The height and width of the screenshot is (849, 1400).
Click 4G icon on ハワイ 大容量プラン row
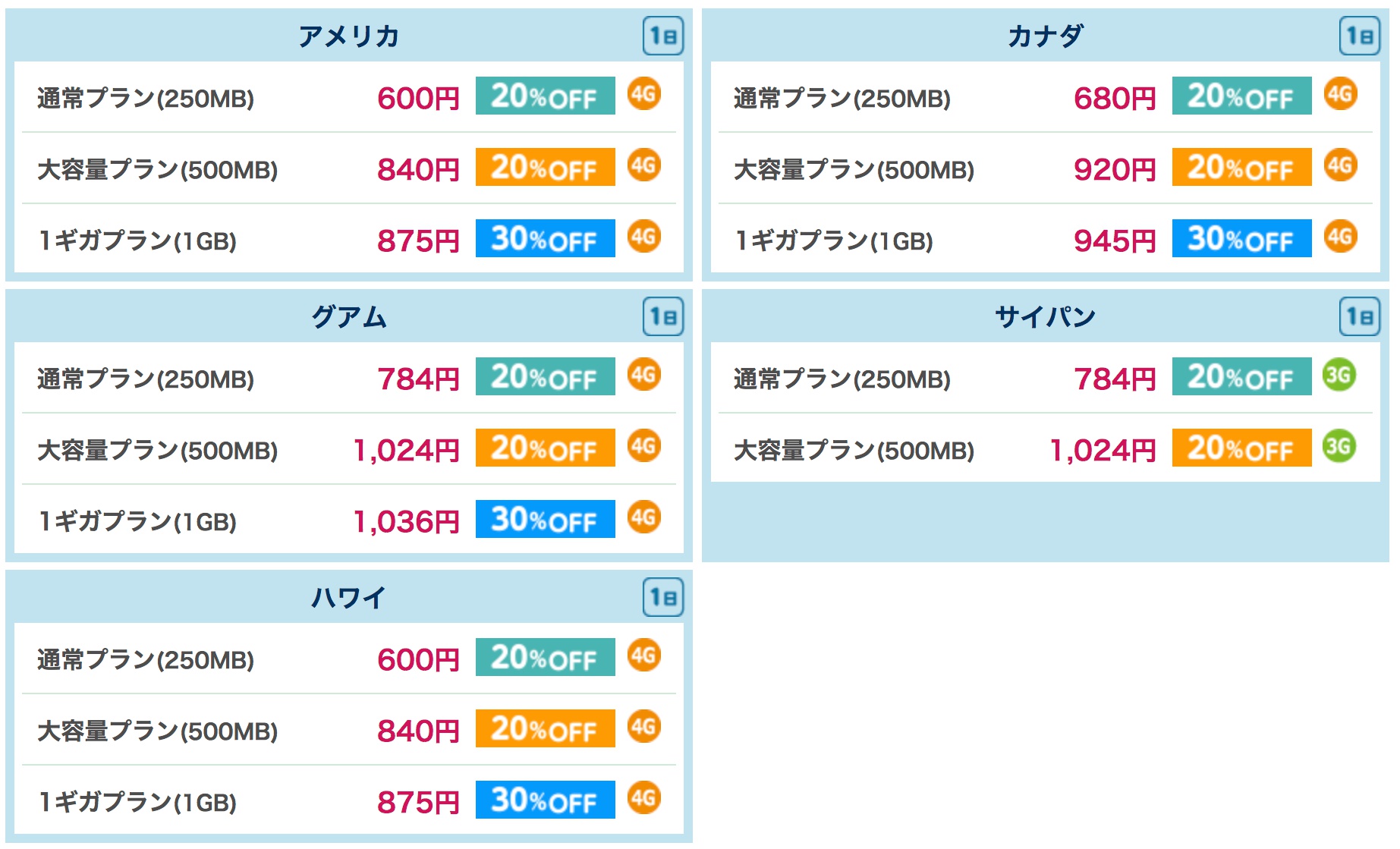(x=644, y=727)
